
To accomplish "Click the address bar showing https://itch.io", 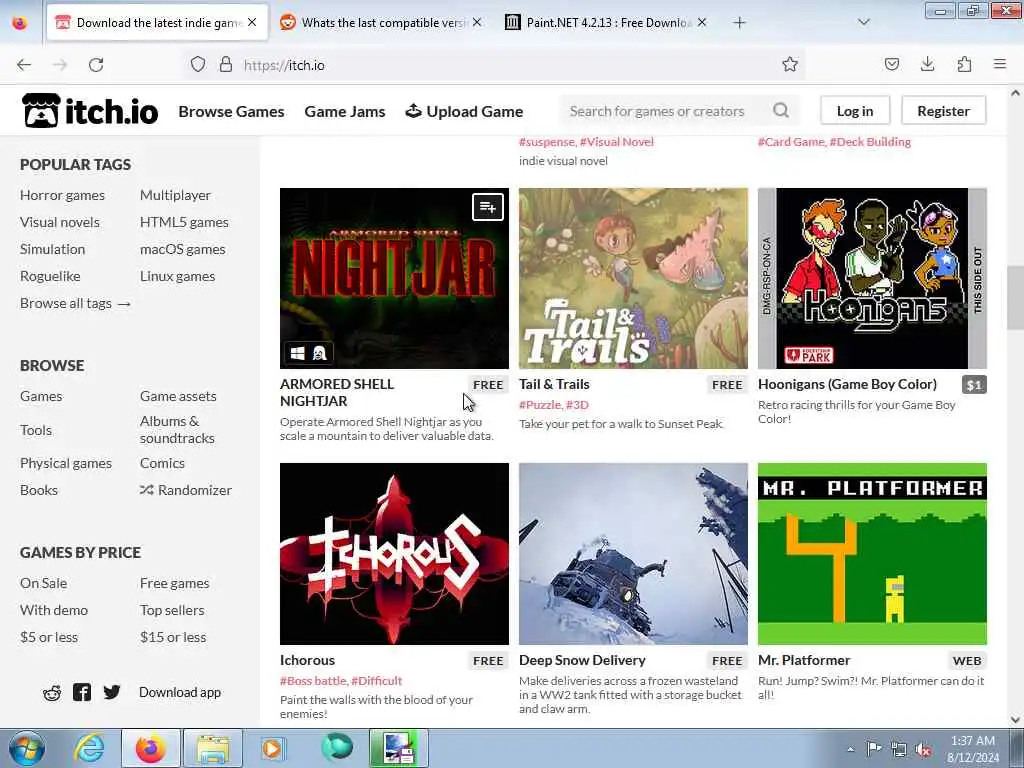I will [x=496, y=65].
